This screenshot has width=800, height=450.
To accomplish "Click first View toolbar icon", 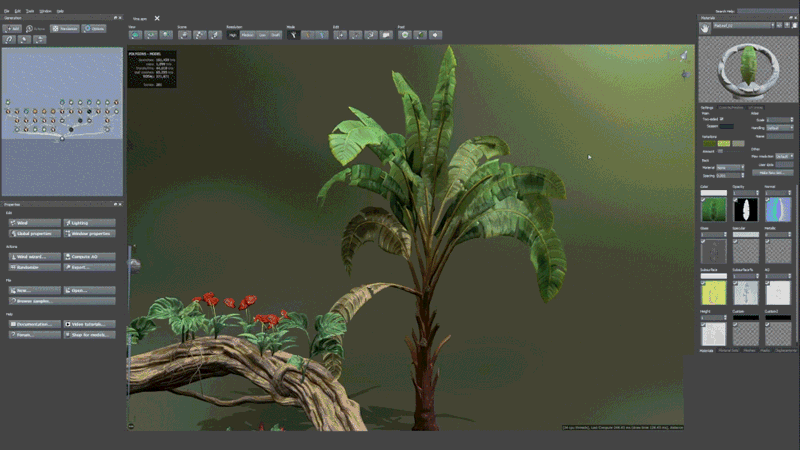I will (135, 35).
